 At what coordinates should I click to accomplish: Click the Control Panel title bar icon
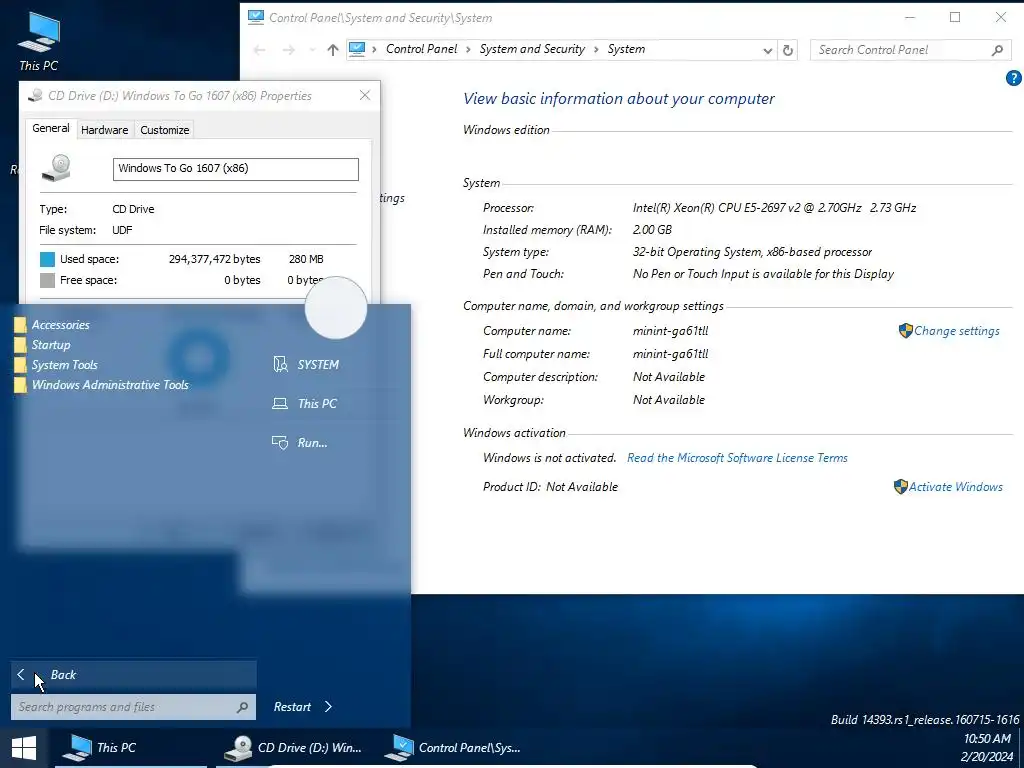pos(256,17)
